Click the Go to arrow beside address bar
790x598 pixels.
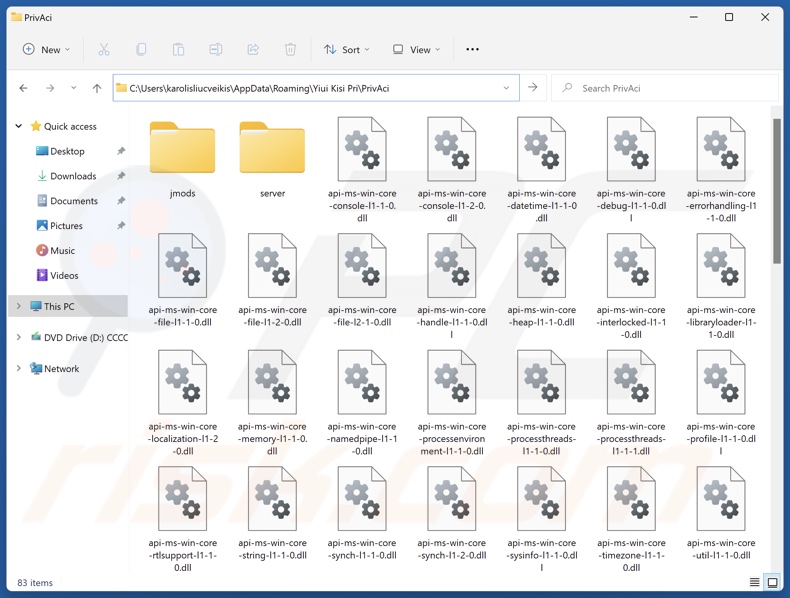pos(533,88)
